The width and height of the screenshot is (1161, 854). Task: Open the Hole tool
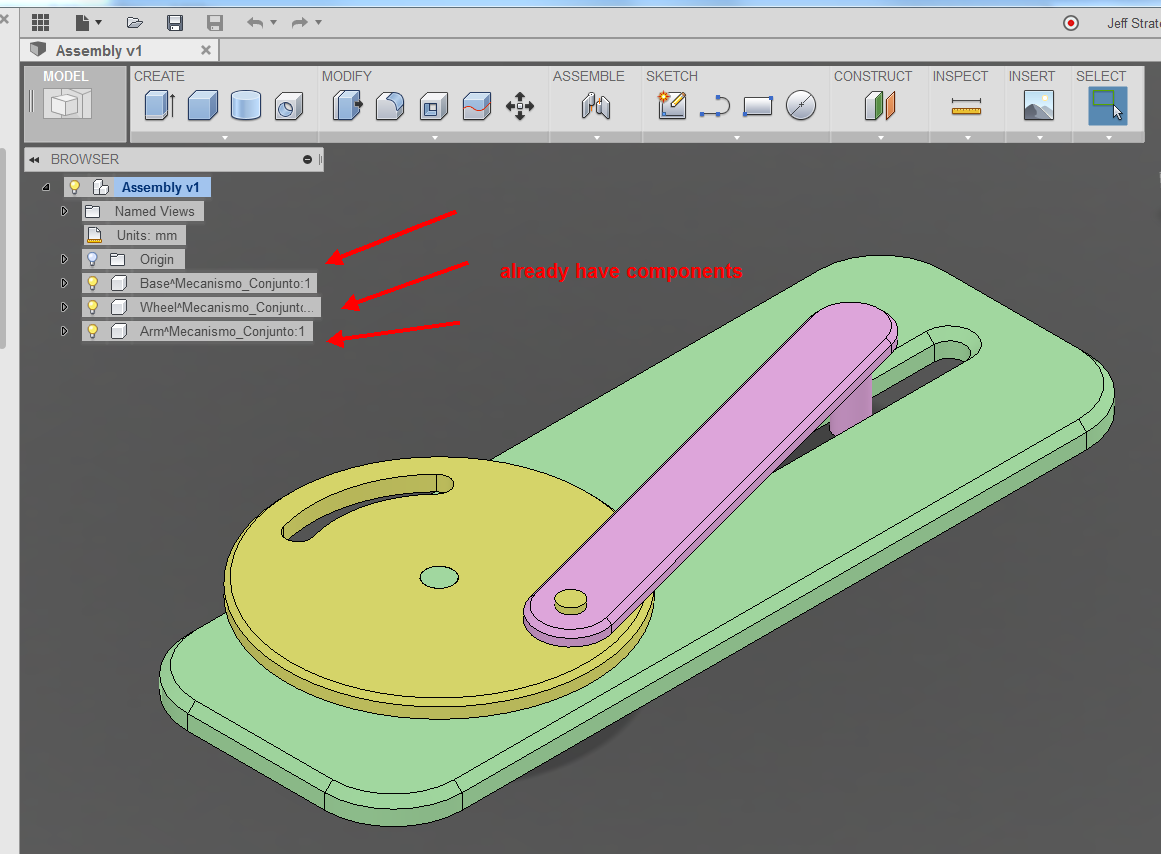click(x=290, y=105)
